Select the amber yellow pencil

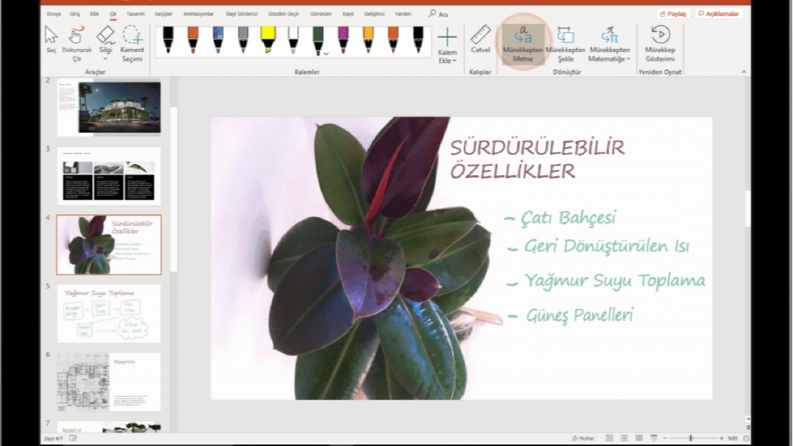pos(368,39)
